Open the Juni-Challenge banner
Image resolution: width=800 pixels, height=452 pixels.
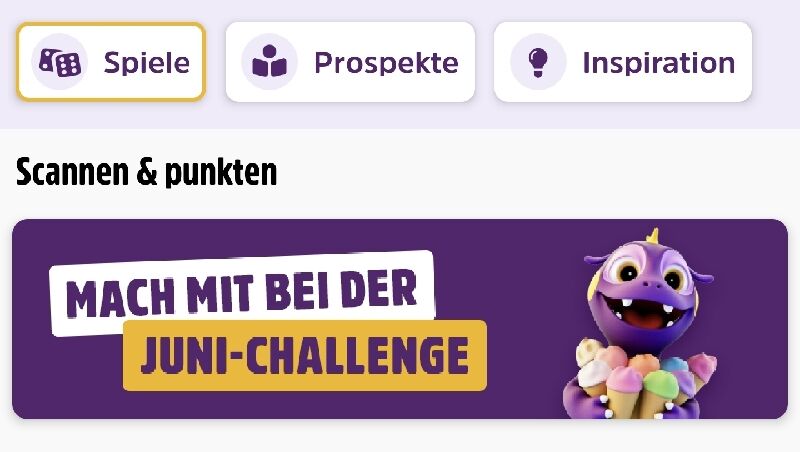pos(400,319)
